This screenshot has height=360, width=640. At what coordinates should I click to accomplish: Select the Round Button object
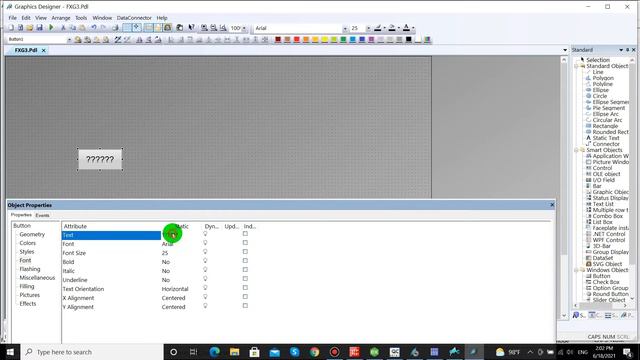pyautogui.click(x=610, y=294)
